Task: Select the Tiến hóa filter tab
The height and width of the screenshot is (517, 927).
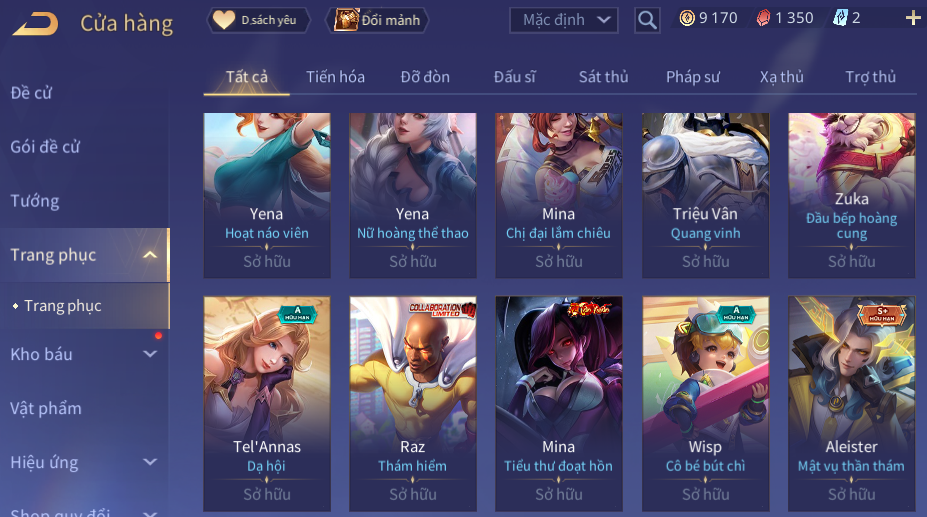Action: [x=335, y=77]
